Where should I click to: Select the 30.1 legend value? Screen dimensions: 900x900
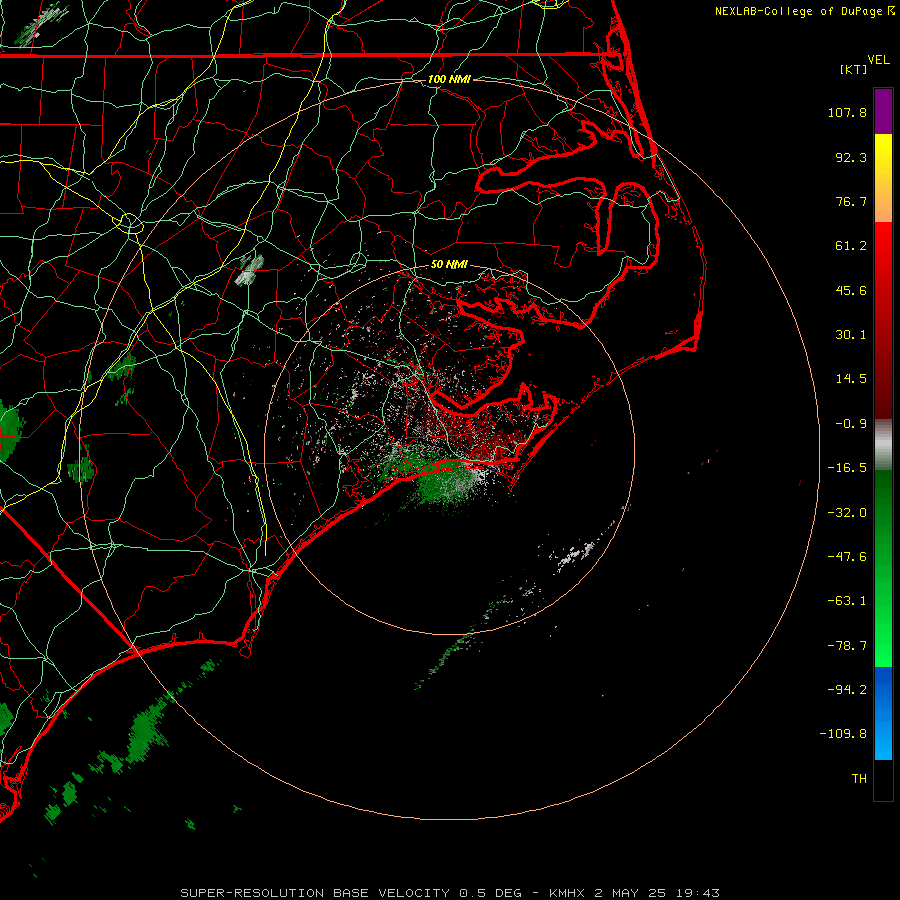pyautogui.click(x=851, y=335)
